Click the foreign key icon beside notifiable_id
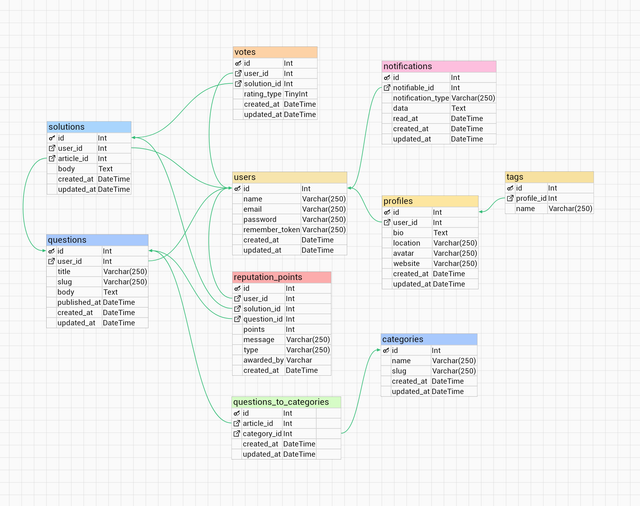The width and height of the screenshot is (640, 506). tap(387, 88)
